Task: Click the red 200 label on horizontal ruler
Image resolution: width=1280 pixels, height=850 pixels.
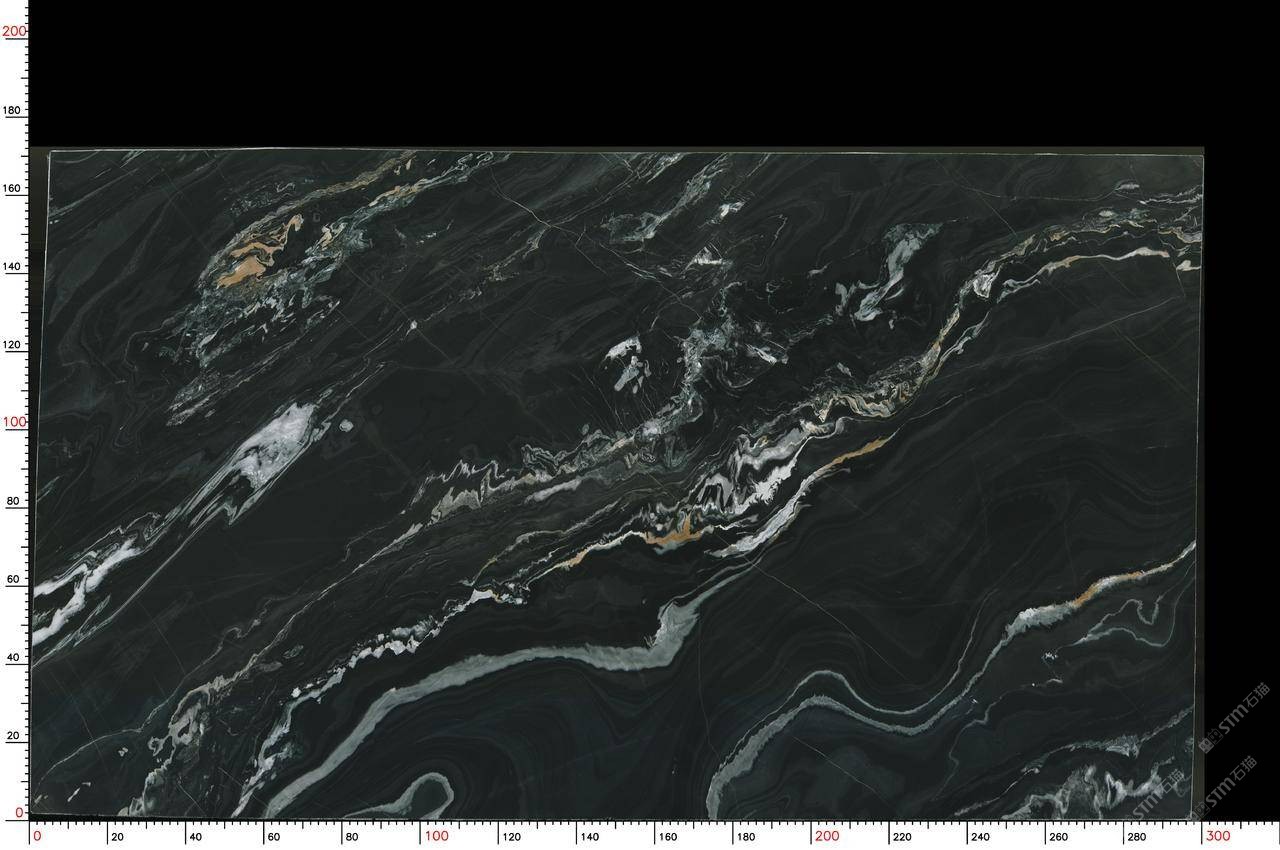Action: click(826, 836)
